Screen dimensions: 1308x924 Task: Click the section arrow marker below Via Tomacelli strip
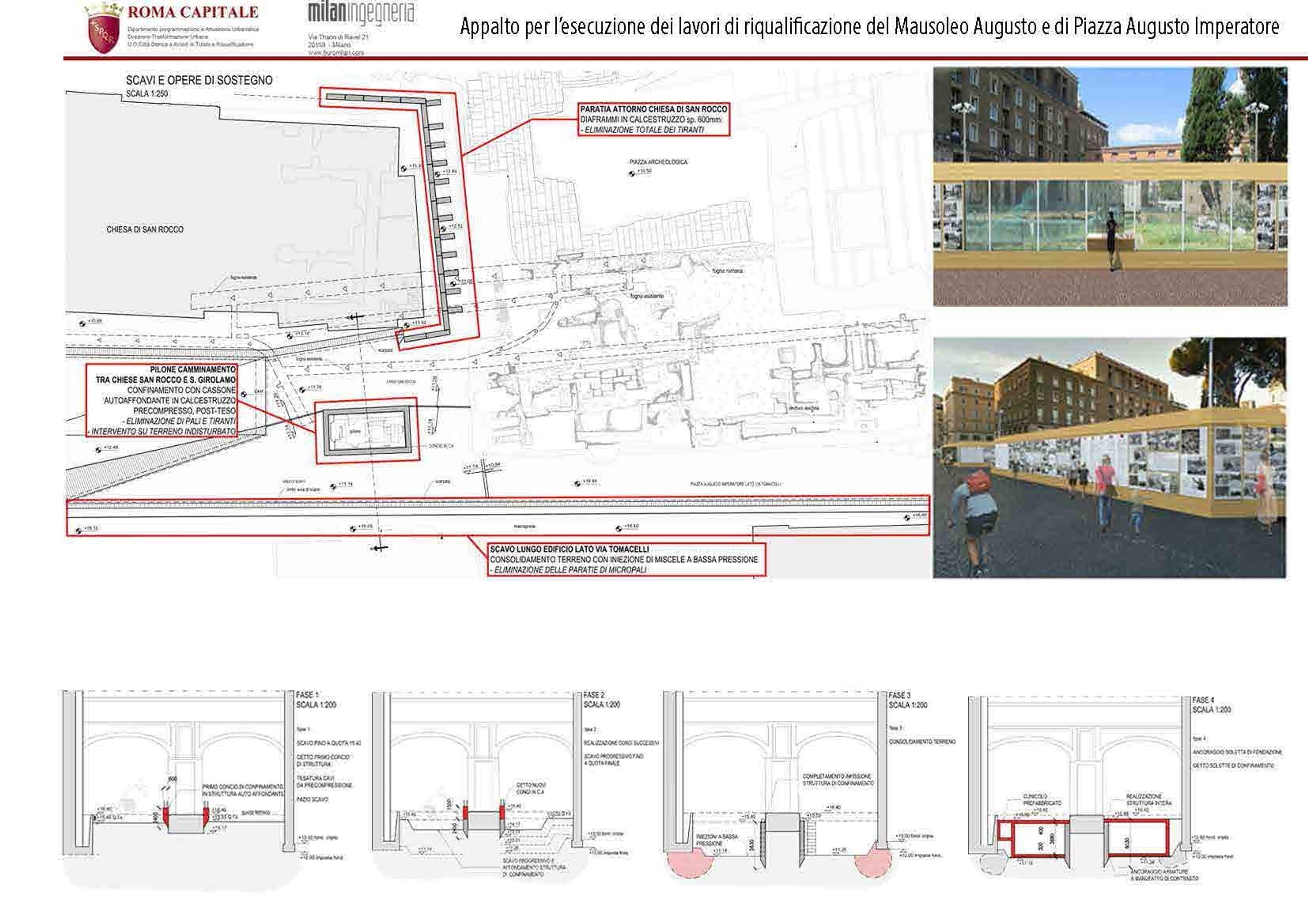point(379,548)
